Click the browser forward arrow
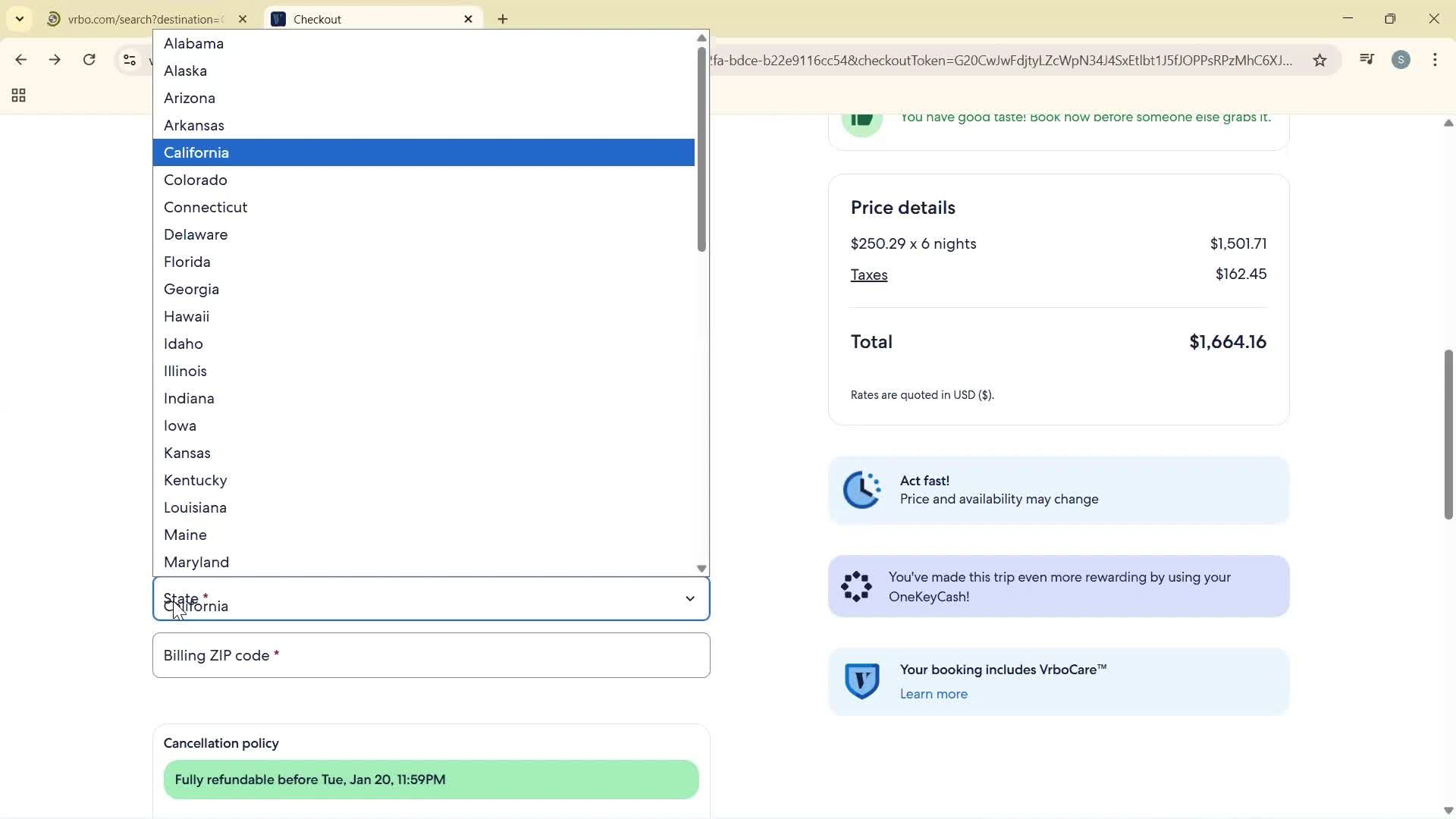 55,59
